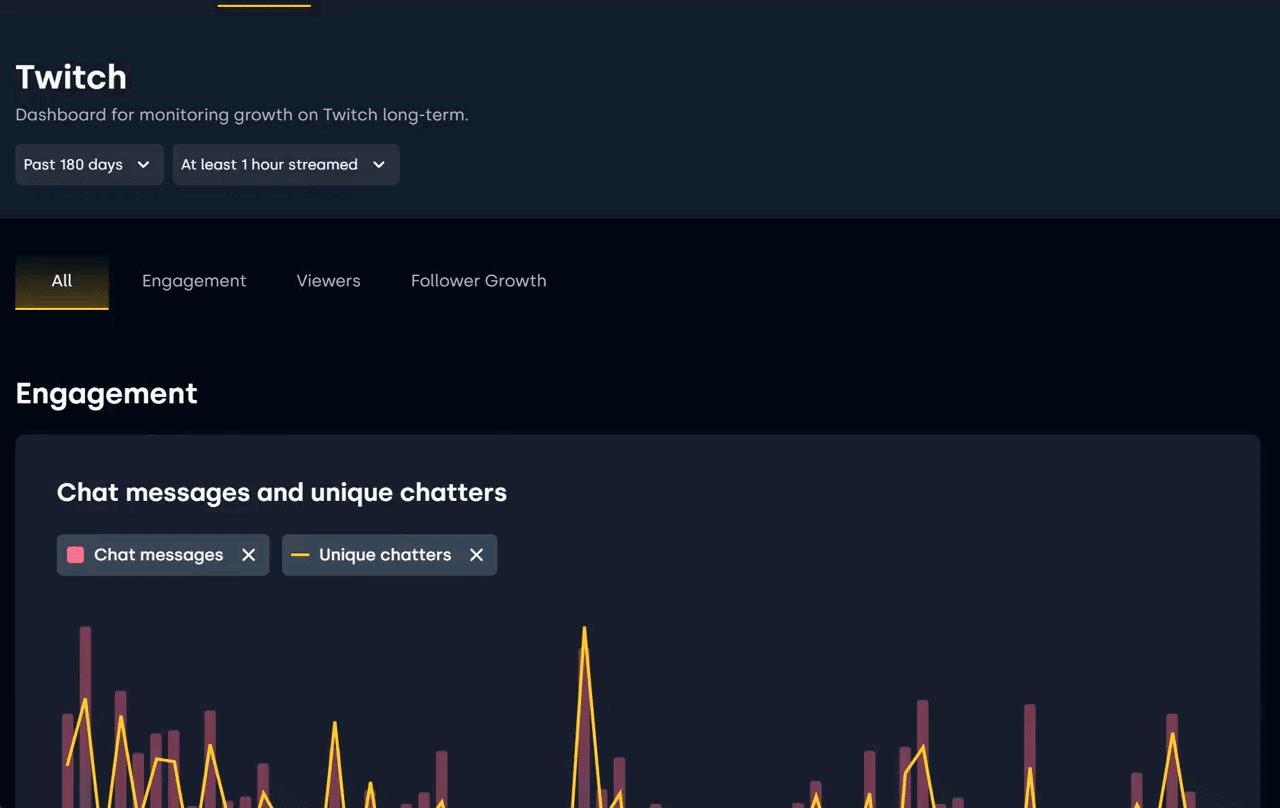Click the yellow Unique chatters line swatch
1280x808 pixels.
click(300, 555)
